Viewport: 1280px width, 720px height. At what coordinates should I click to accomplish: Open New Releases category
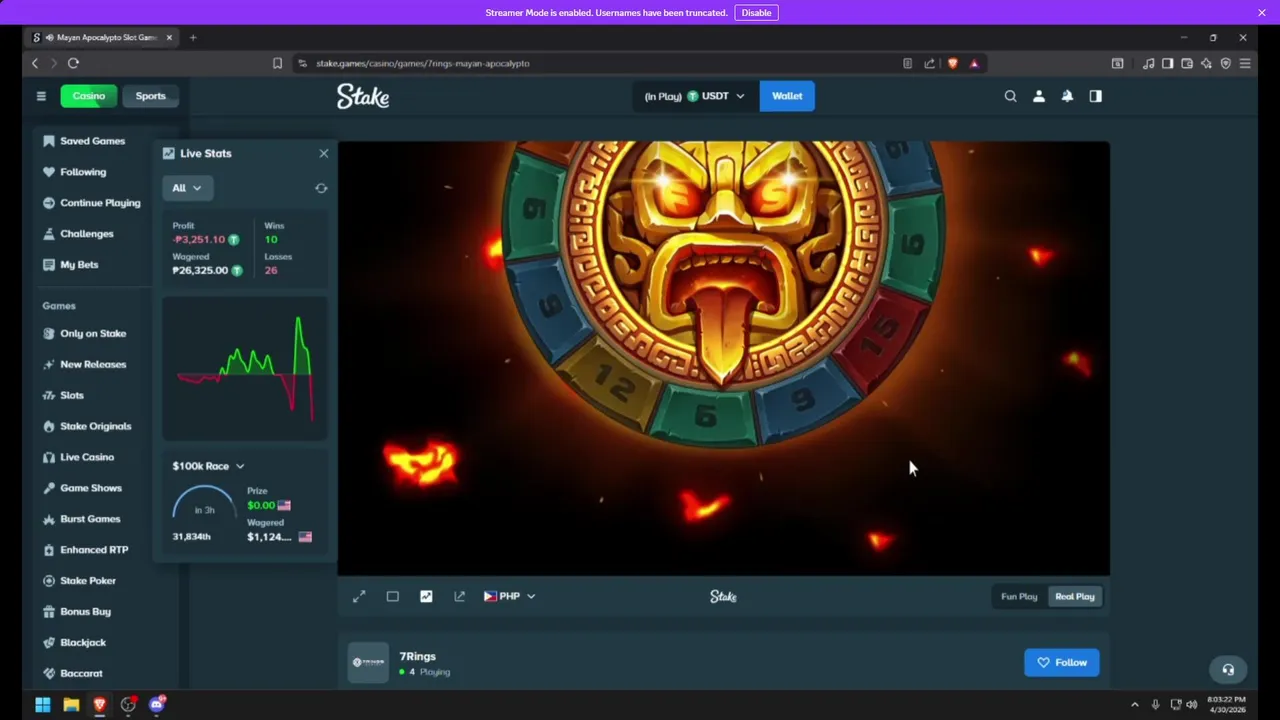93,365
